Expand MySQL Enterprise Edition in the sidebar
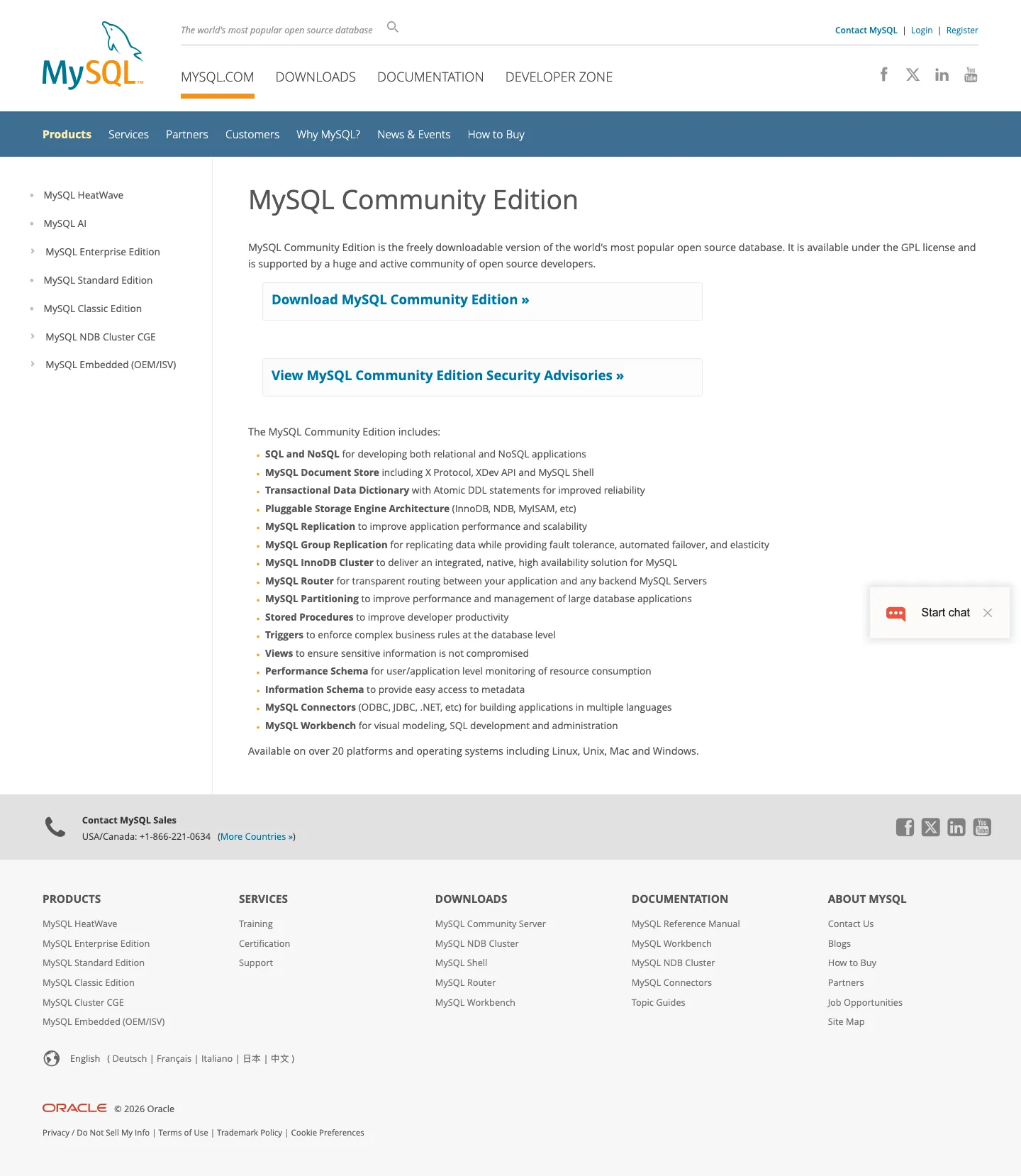The height and width of the screenshot is (1176, 1021). click(33, 251)
